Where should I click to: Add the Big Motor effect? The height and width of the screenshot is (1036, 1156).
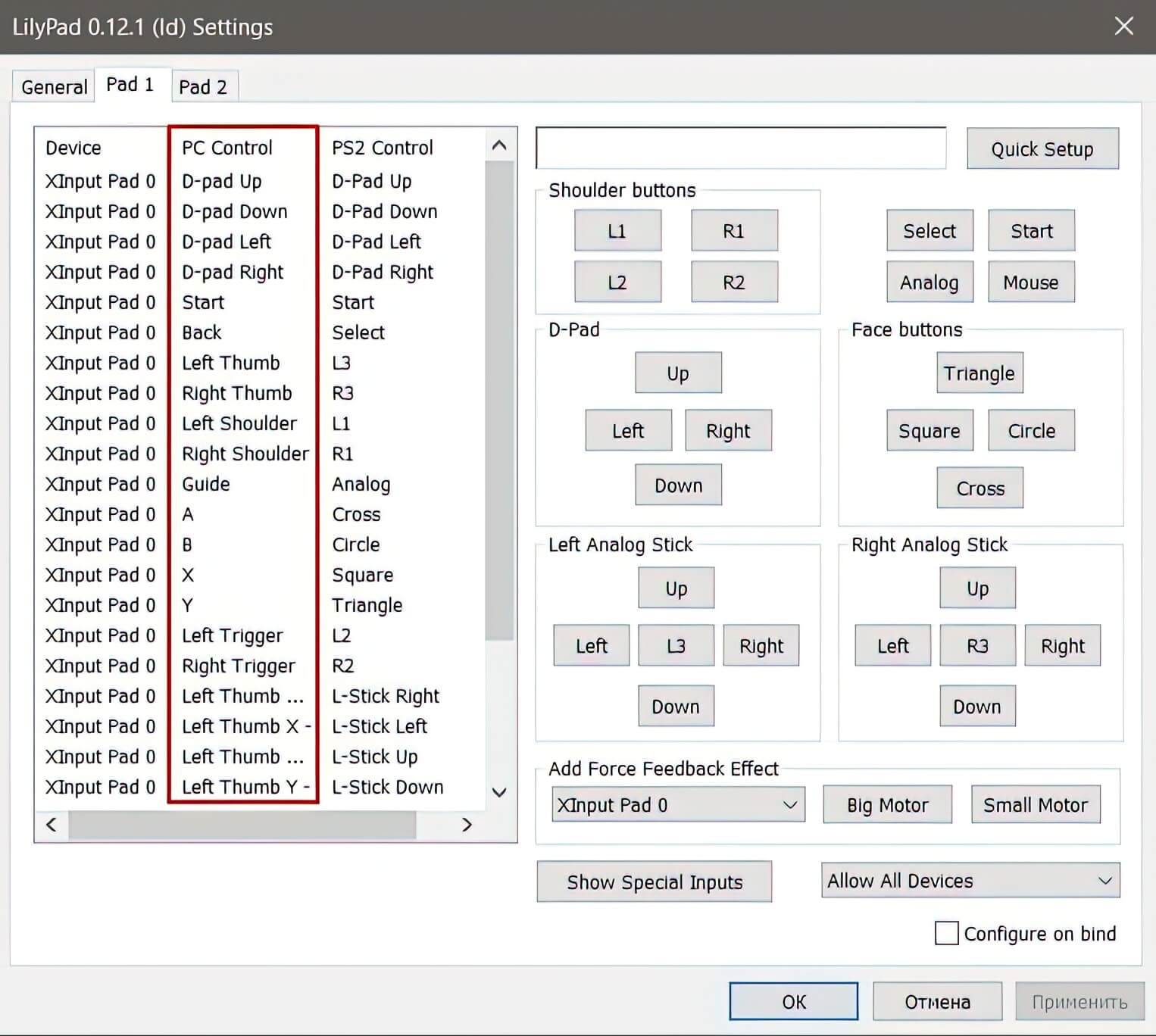click(x=887, y=805)
